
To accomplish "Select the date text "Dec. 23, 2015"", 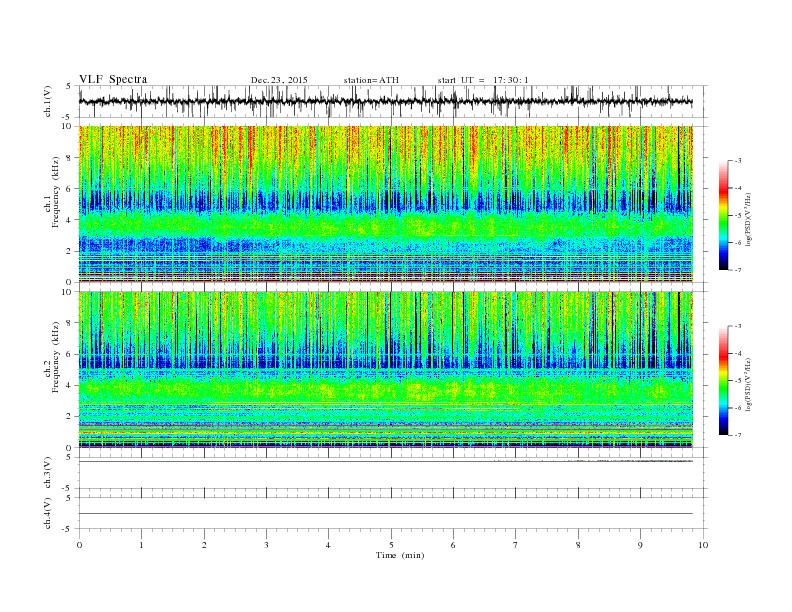I will 279,80.
